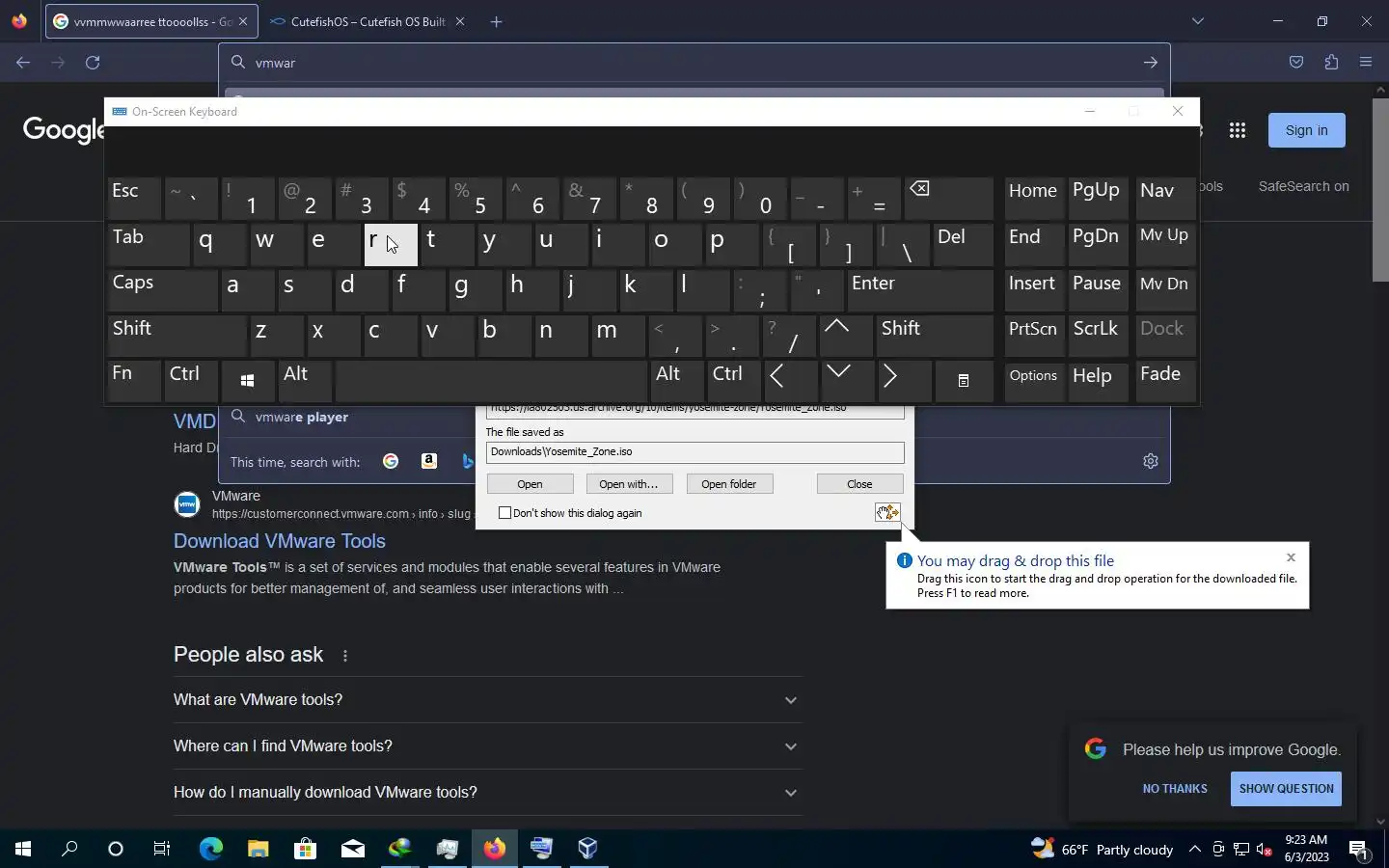Open the Download VMware Tools link
The height and width of the screenshot is (868, 1389).
280,541
